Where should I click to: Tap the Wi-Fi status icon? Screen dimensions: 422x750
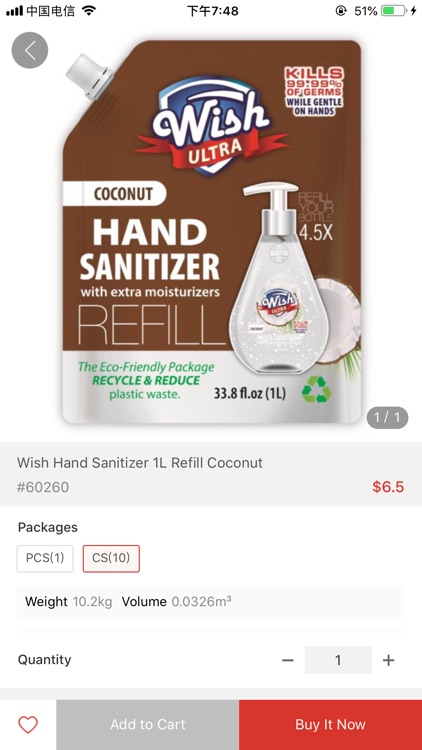pos(89,11)
